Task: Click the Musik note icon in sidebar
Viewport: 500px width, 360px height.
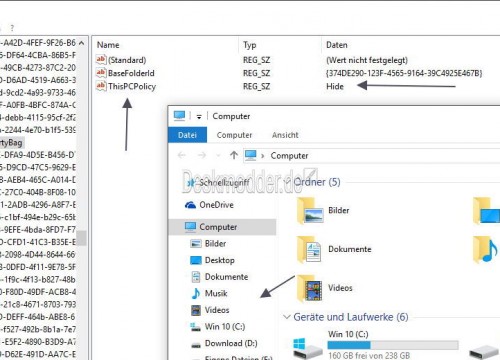Action: [196, 293]
